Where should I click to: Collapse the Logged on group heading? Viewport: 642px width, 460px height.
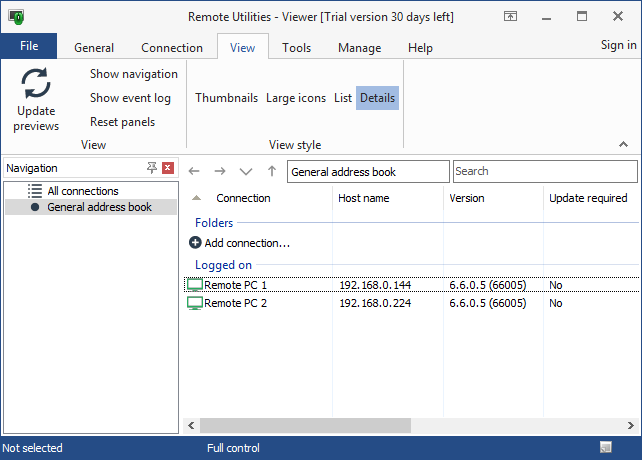click(x=223, y=265)
